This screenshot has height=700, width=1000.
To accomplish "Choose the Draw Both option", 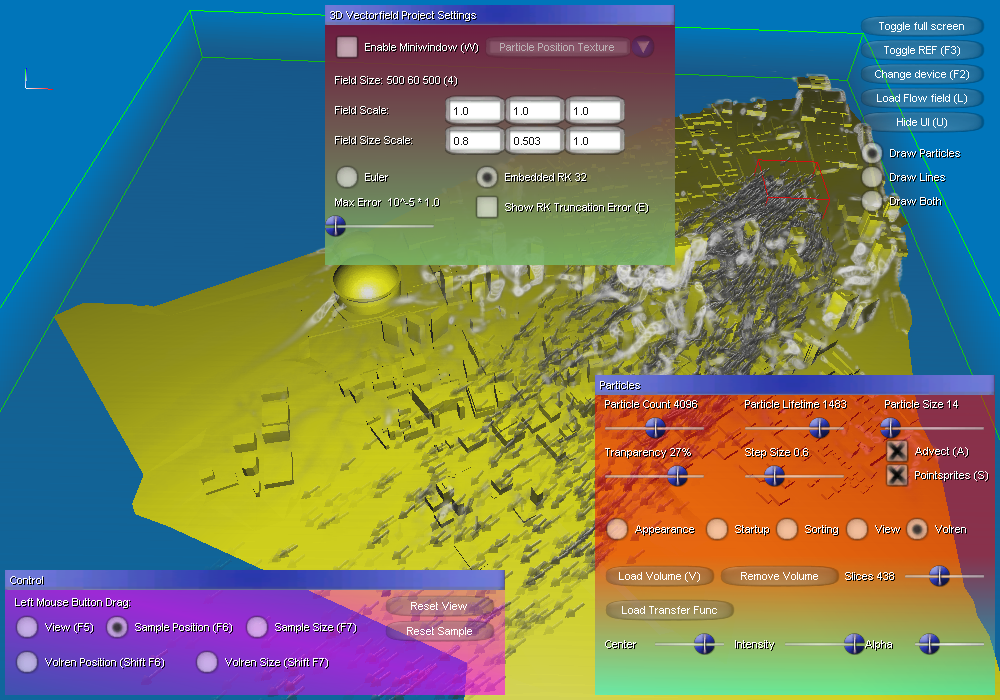I will (873, 201).
